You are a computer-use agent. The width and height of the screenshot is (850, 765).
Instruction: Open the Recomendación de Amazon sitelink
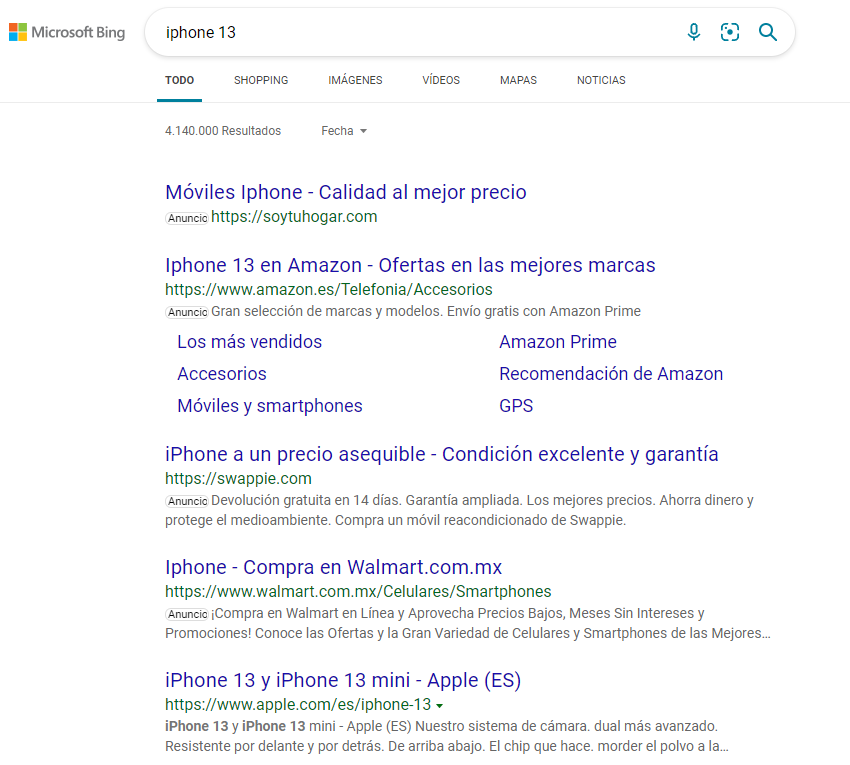611,374
